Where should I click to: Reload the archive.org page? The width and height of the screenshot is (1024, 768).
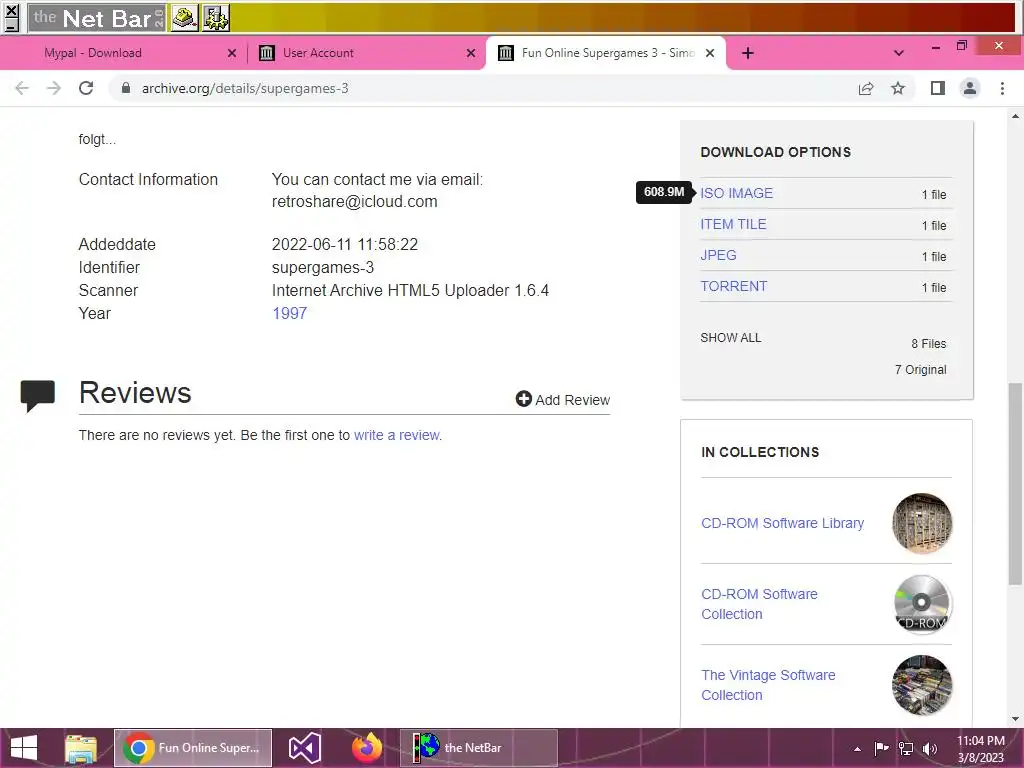pyautogui.click(x=86, y=88)
